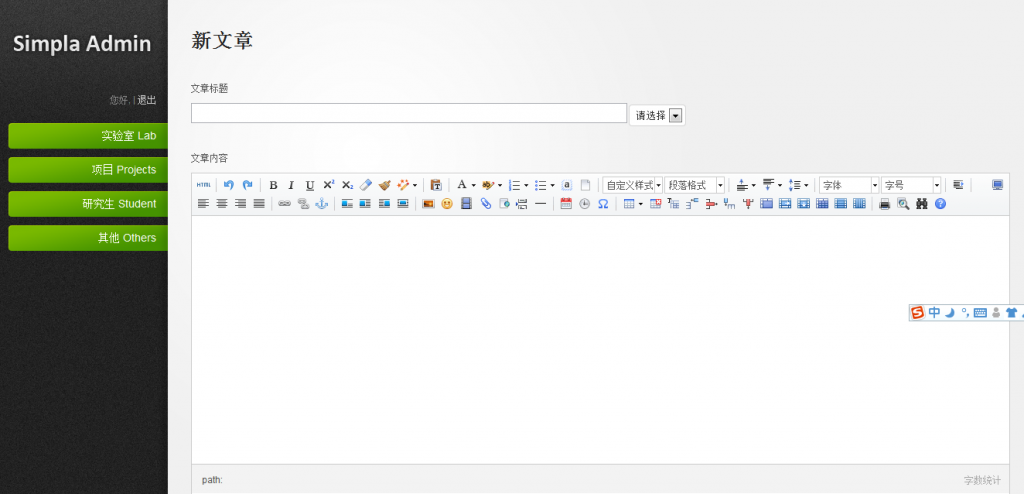1024x494 pixels.
Task: Open the highlight background color dropdown arrow
Action: point(500,186)
